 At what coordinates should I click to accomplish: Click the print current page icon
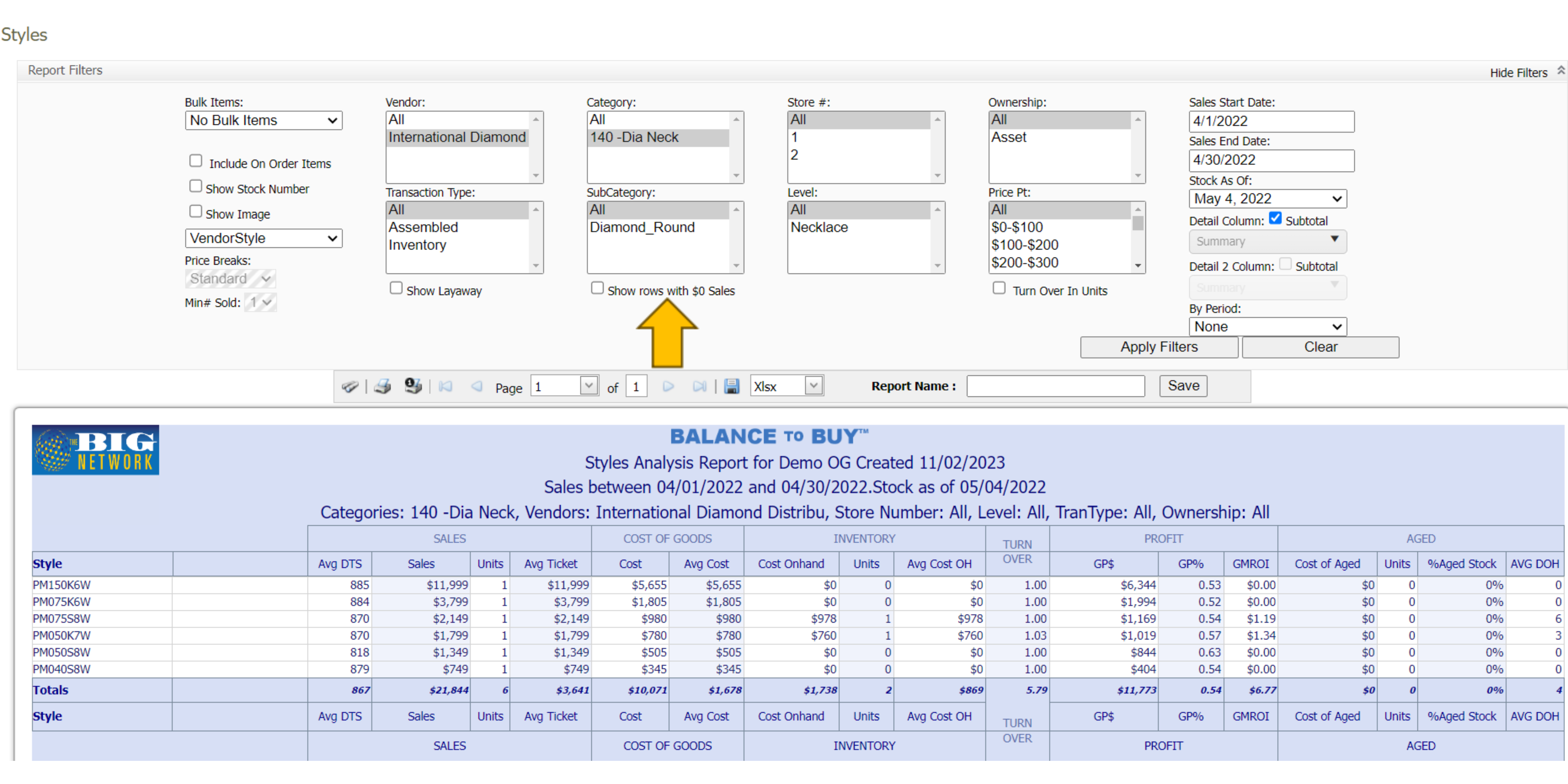coord(413,386)
